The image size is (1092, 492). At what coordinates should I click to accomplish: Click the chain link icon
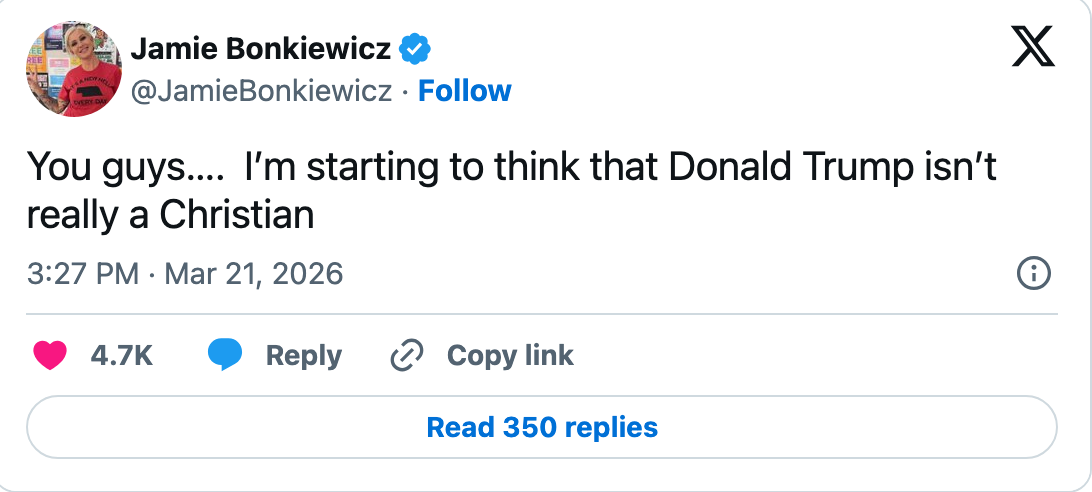click(407, 355)
